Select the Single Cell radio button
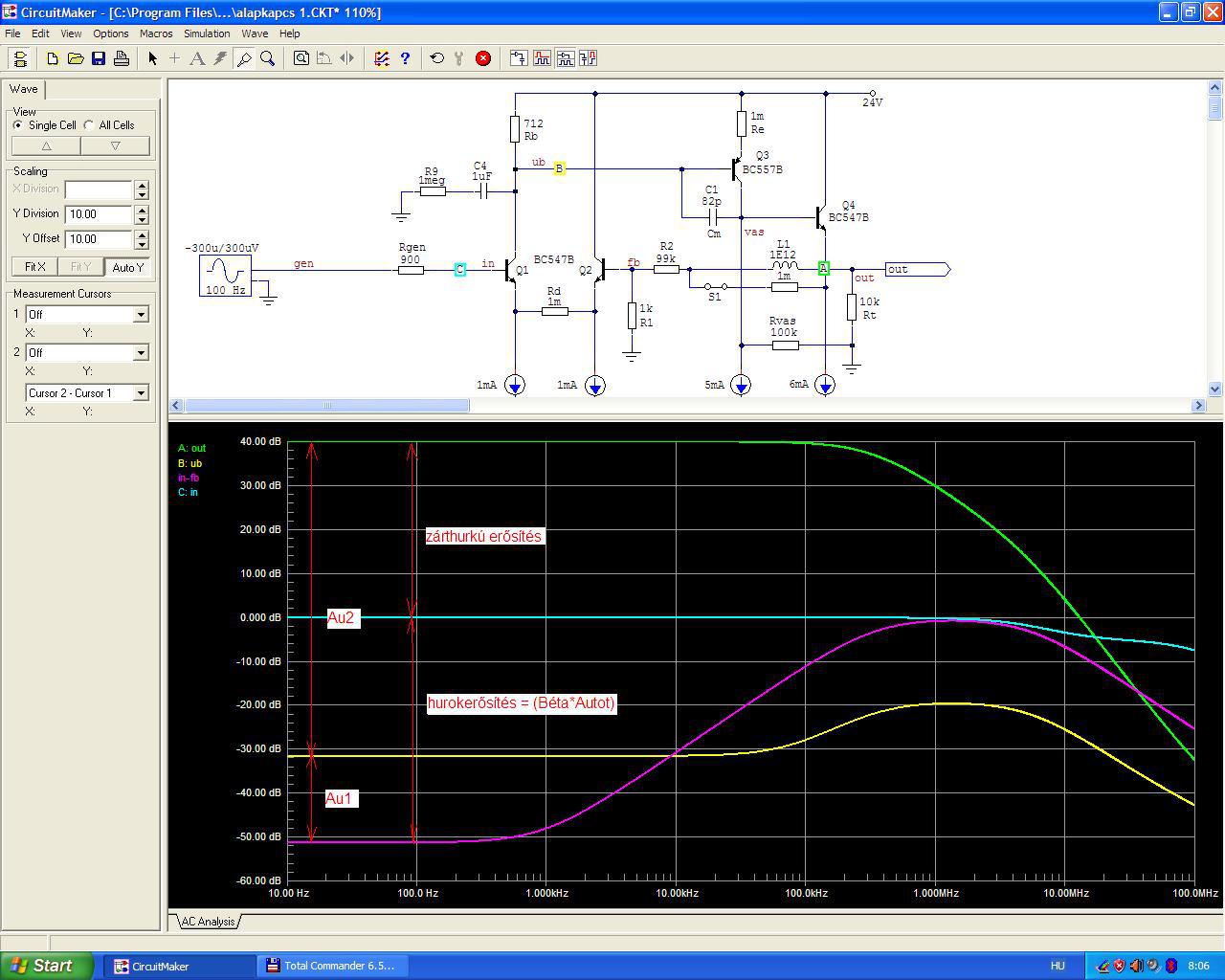This screenshot has width=1225, height=980. pyautogui.click(x=18, y=125)
